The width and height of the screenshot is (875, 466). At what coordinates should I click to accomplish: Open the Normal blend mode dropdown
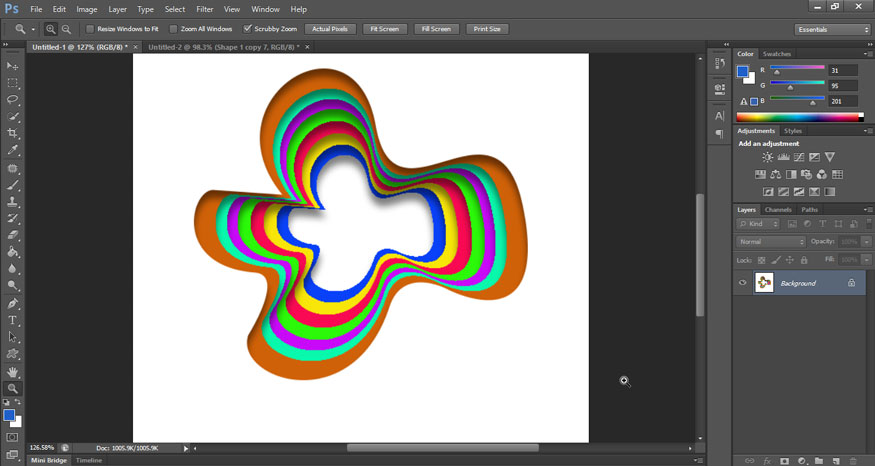771,242
